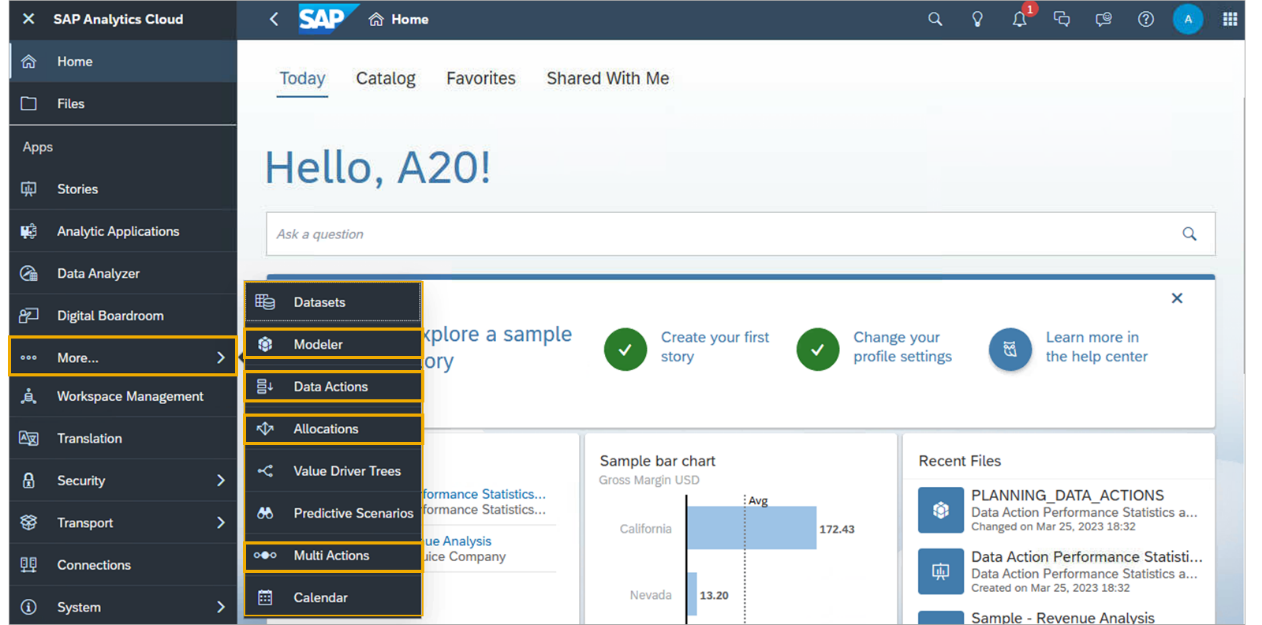
Task: Open the discussions chat icon
Action: point(1062,19)
